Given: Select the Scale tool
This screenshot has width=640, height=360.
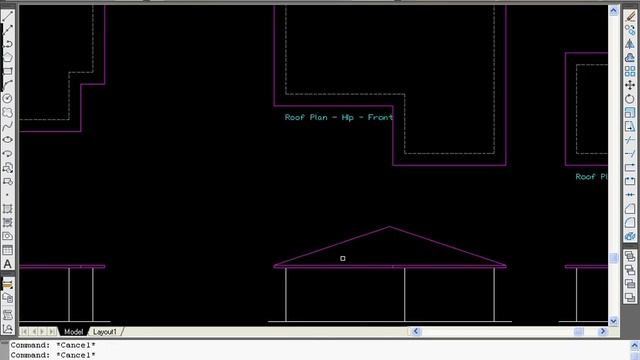Looking at the screenshot, I should tap(630, 112).
